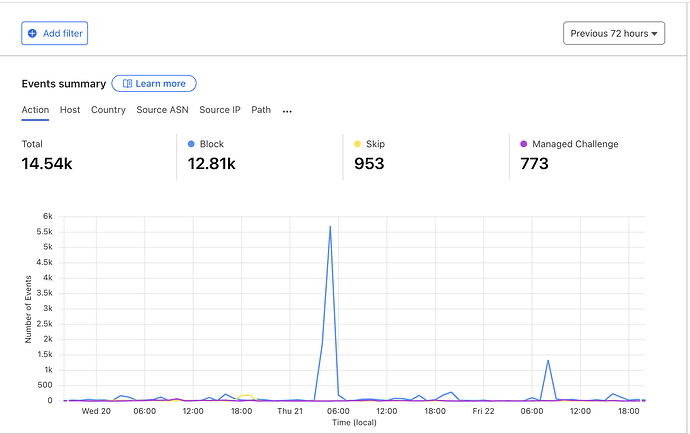Image resolution: width=690 pixels, height=434 pixels.
Task: Click the blue Block legend dot
Action: click(x=191, y=144)
